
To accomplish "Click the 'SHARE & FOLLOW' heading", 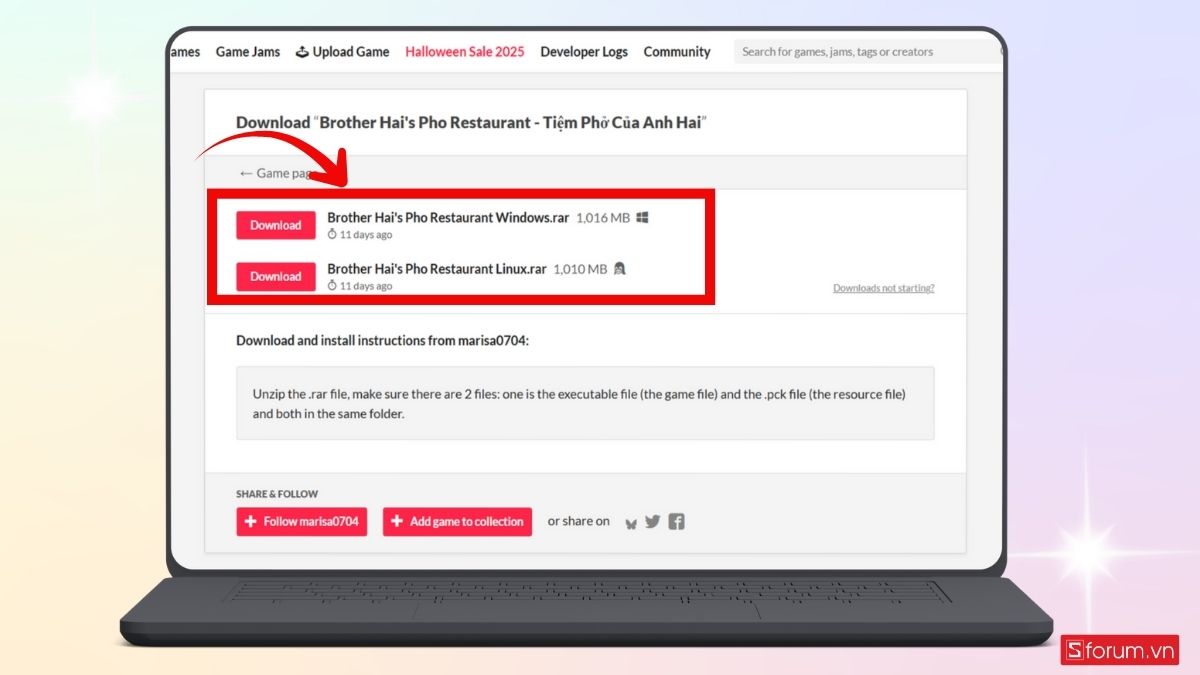I will [277, 494].
